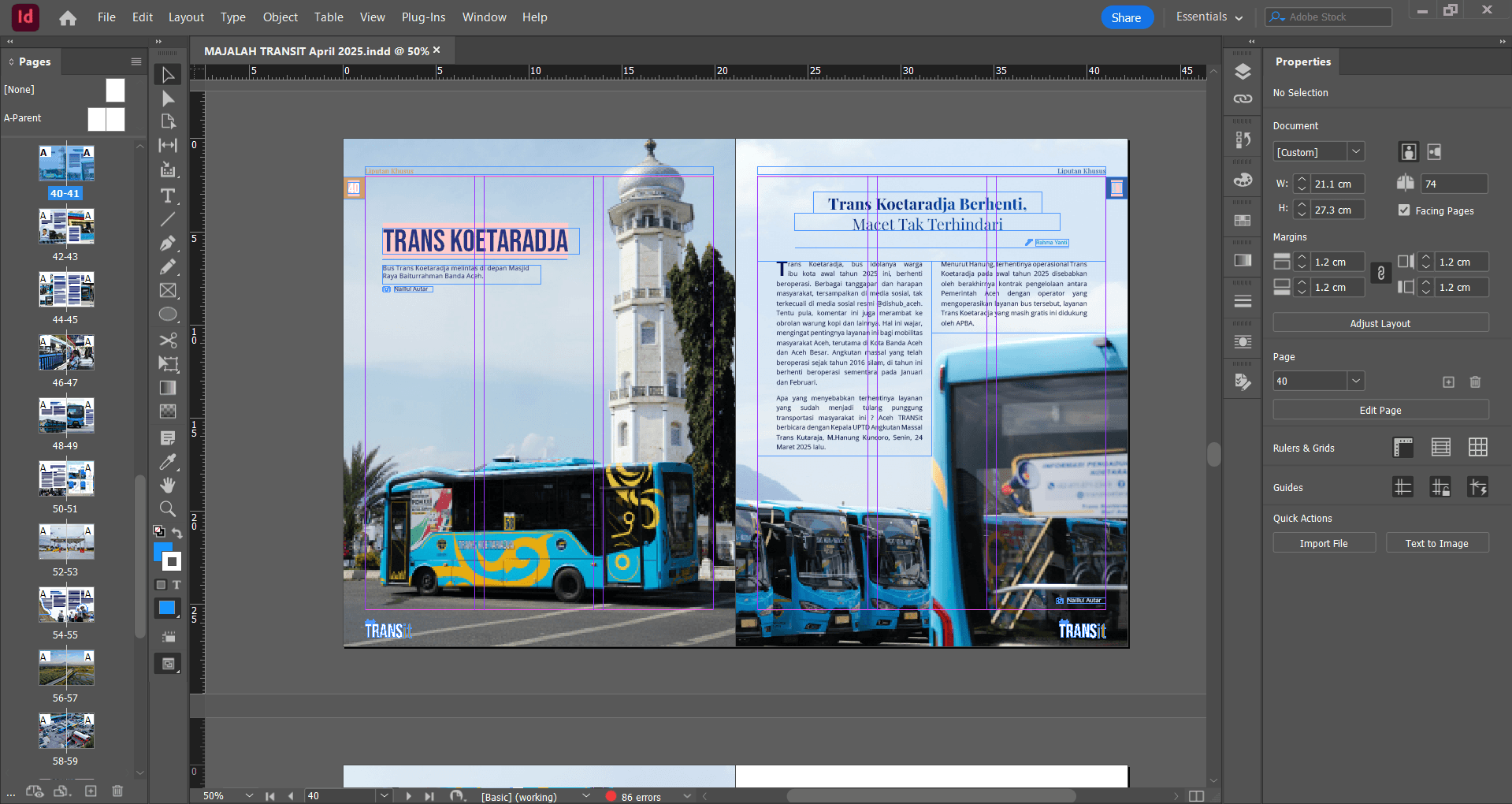
Task: Select the Direct Selection tool
Action: tap(168, 99)
